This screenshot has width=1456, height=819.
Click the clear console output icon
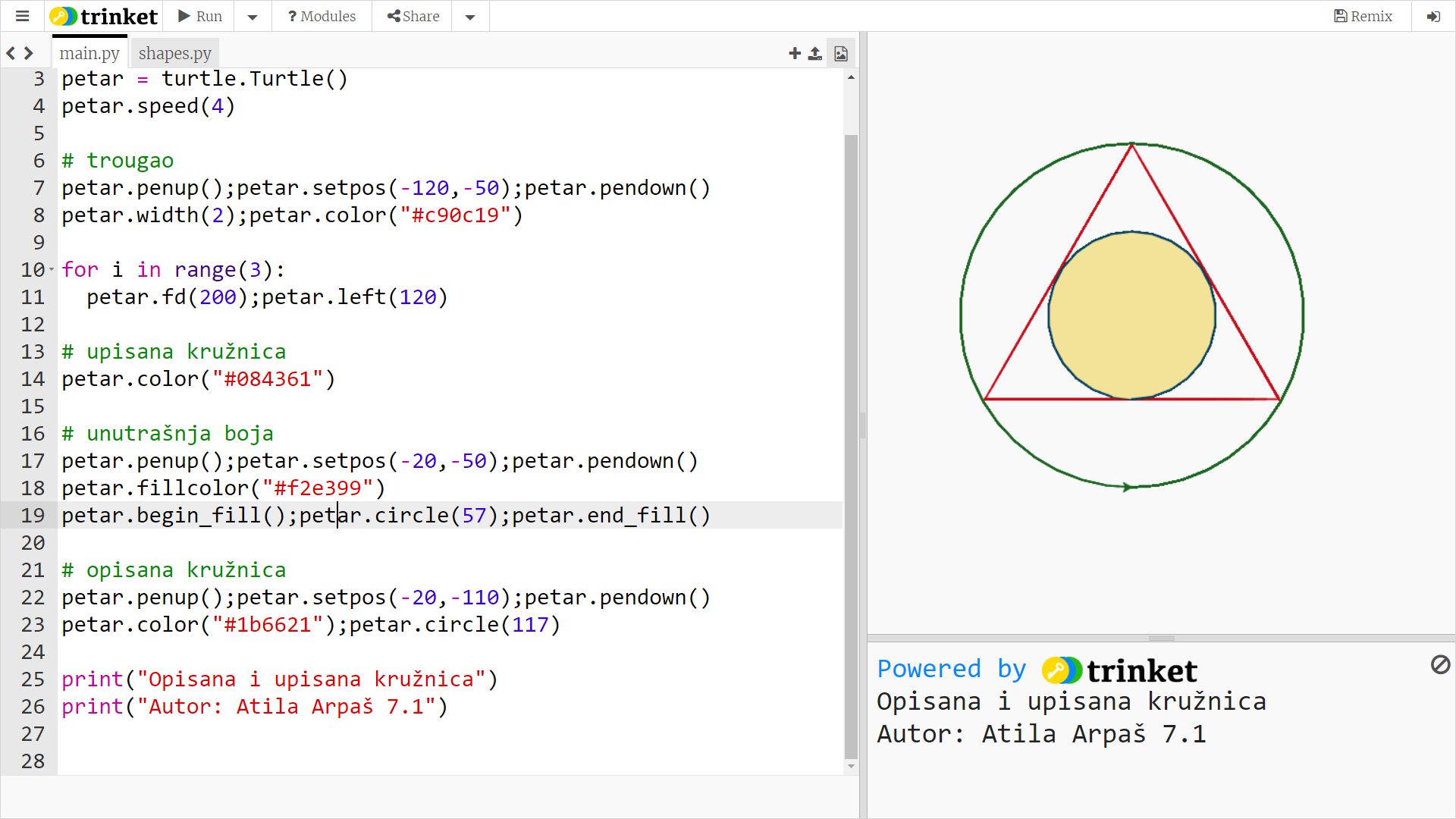click(1440, 665)
